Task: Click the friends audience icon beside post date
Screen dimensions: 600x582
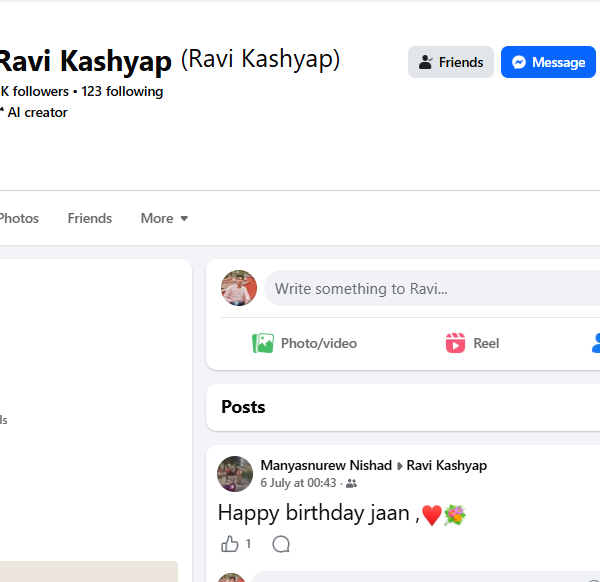Action: (351, 483)
